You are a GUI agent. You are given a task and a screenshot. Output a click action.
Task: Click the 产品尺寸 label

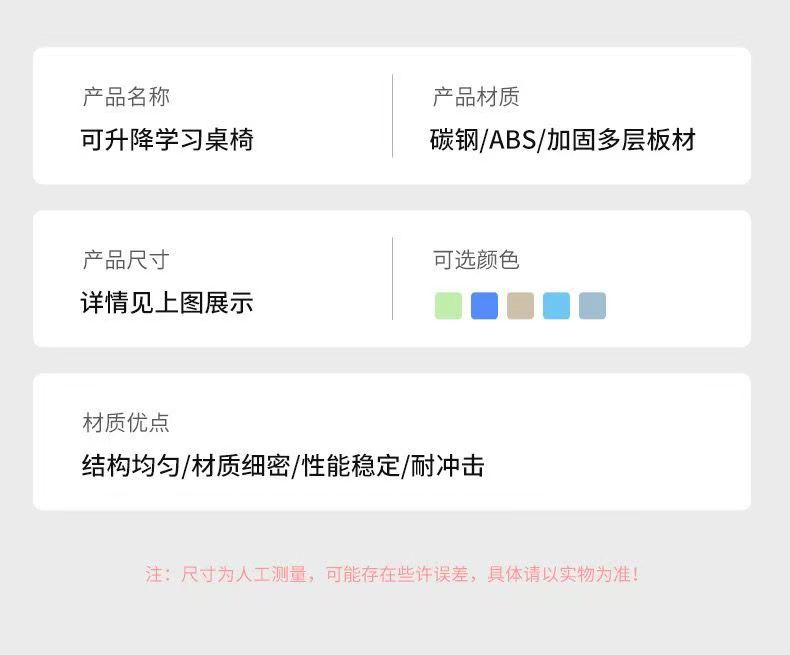pyautogui.click(x=126, y=260)
